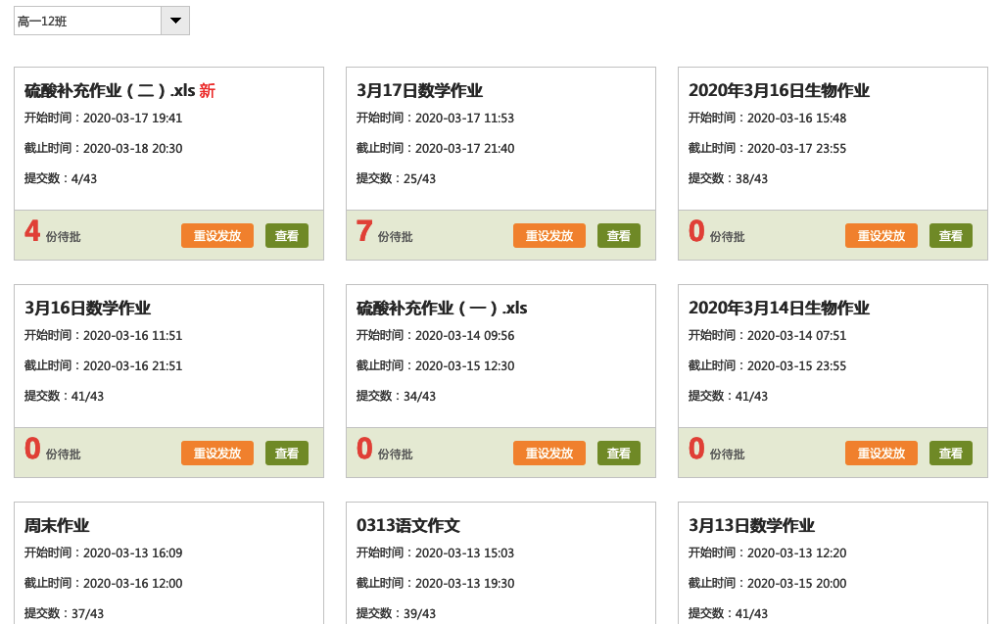
Task: Click the 3月16日数学作业 title
Action: 88,308
